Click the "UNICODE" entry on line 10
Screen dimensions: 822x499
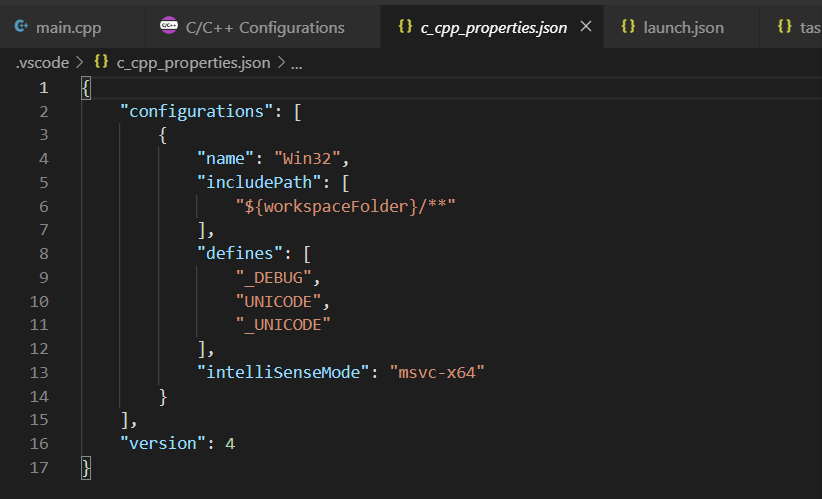click(x=278, y=301)
